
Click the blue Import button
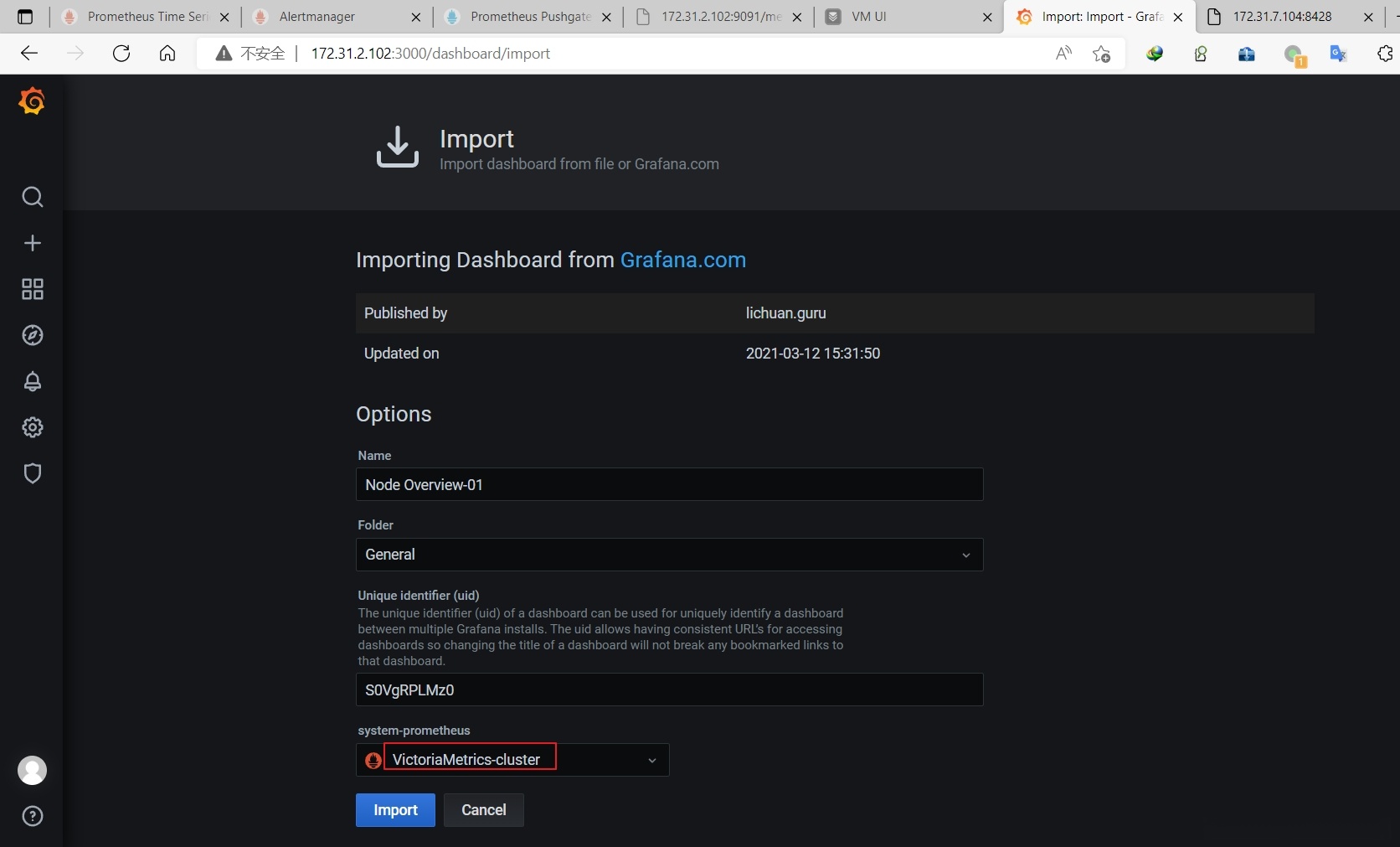tap(395, 810)
